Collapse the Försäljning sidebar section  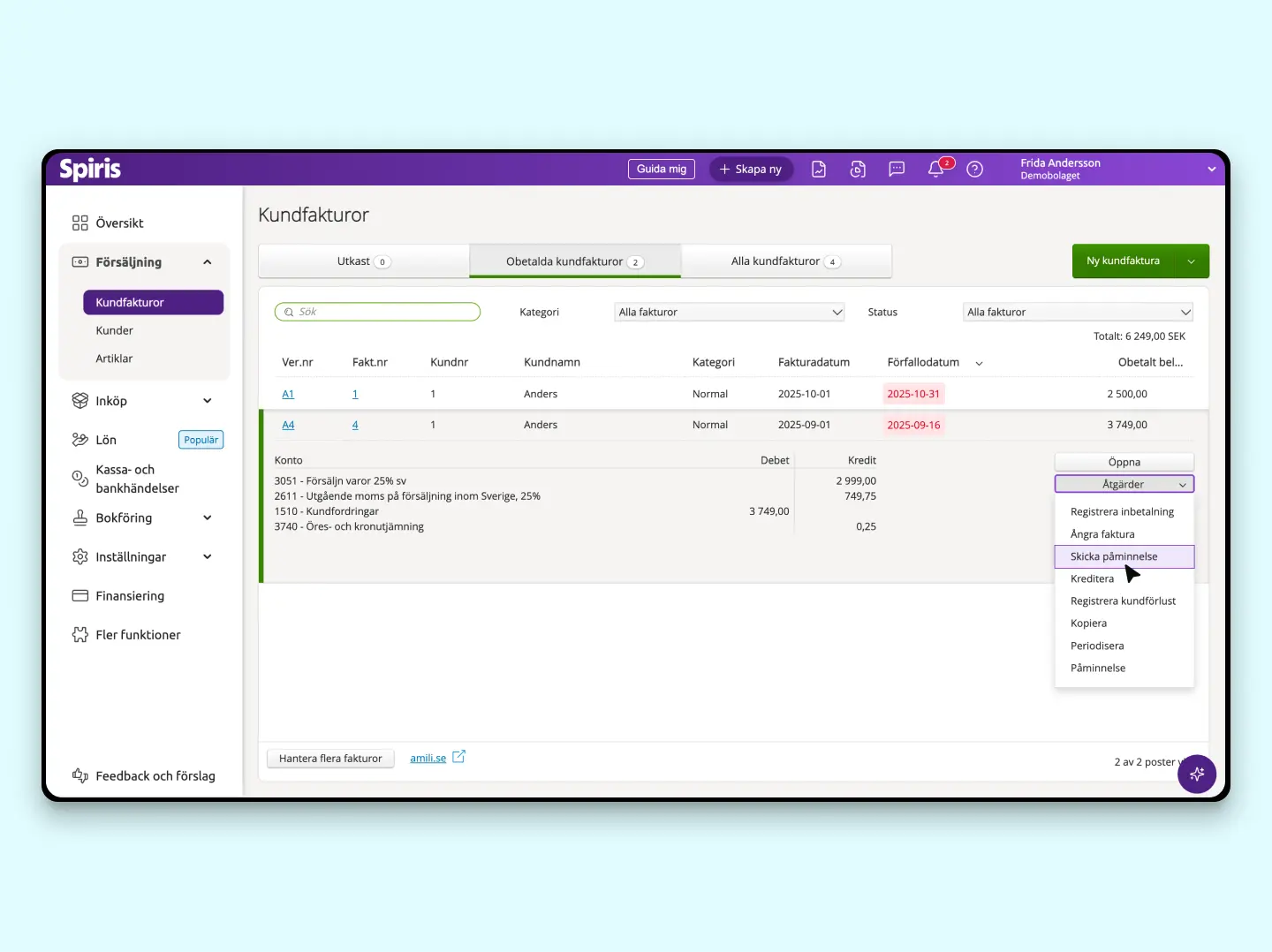[x=208, y=262]
